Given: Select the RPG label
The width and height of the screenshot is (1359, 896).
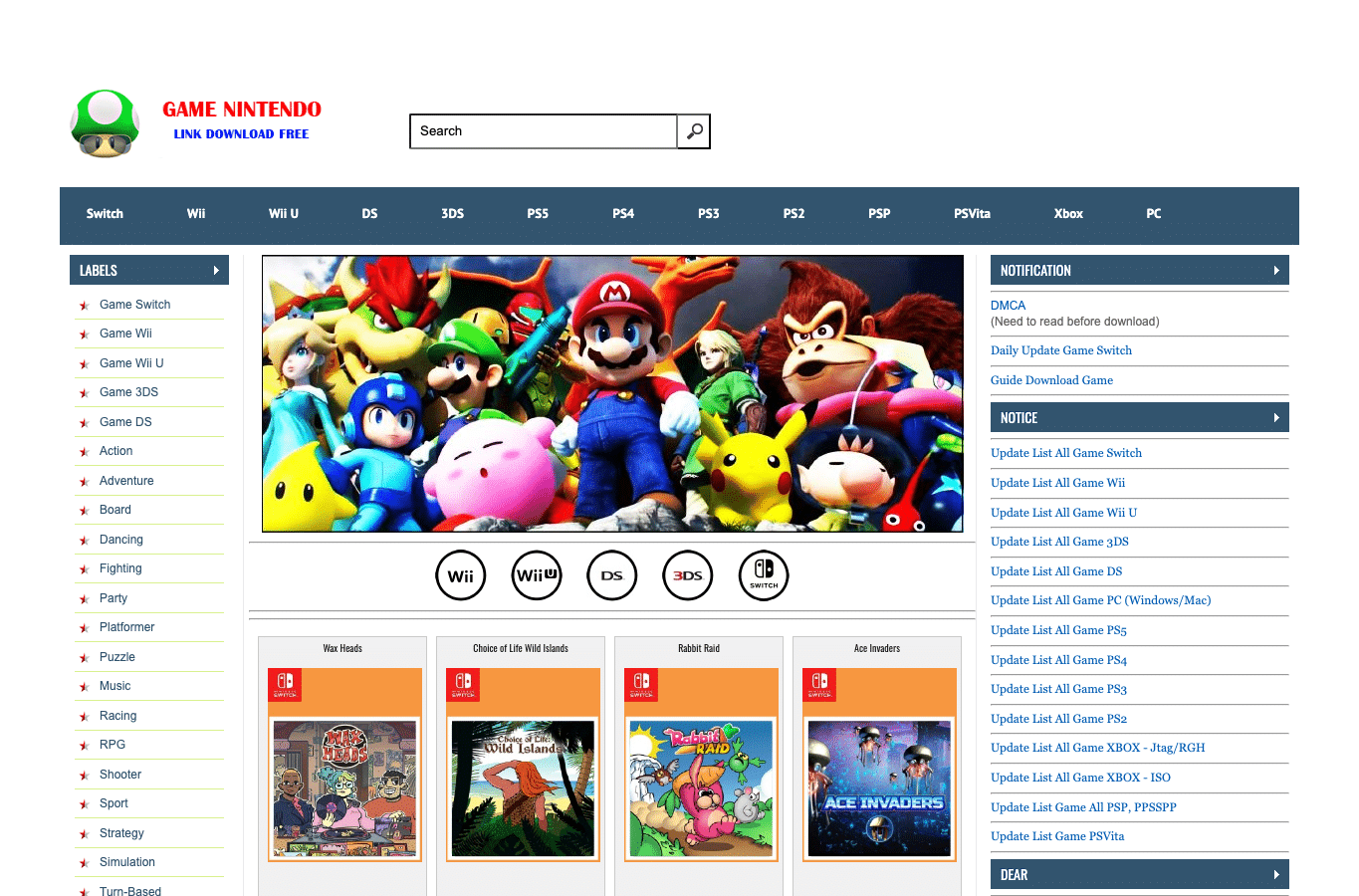Looking at the screenshot, I should coord(113,745).
